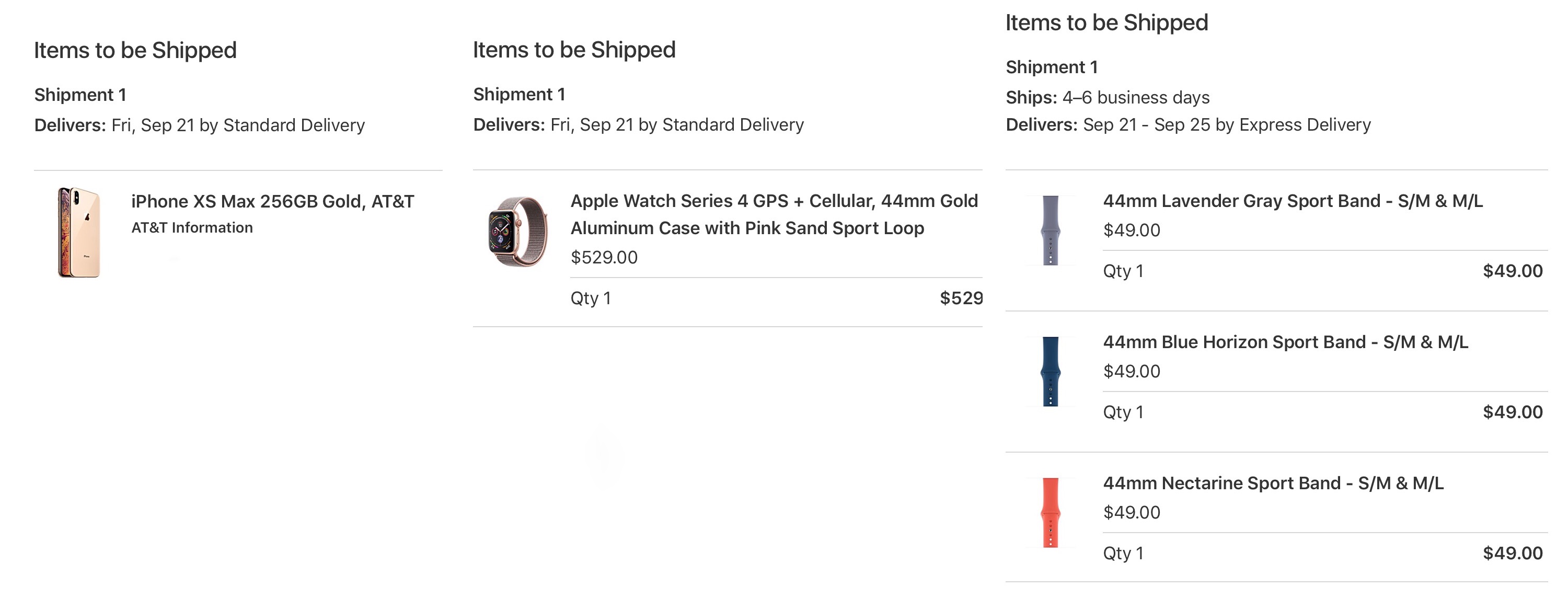
Task: Click the Nectarine Sport Band image
Action: [x=1050, y=513]
